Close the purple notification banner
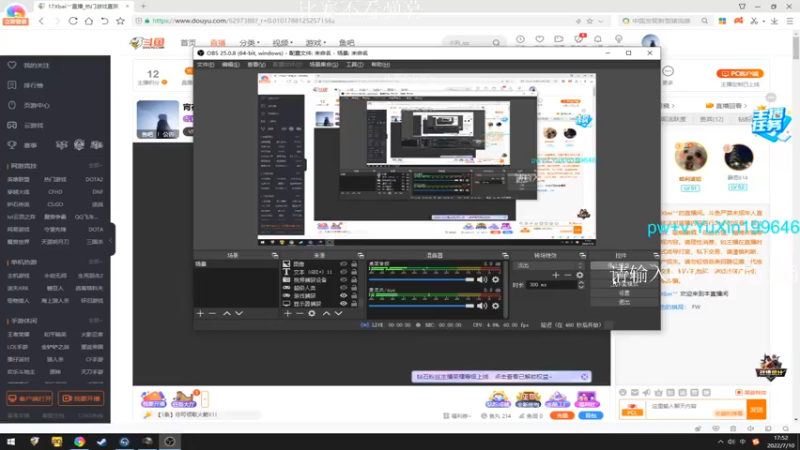 coord(584,377)
